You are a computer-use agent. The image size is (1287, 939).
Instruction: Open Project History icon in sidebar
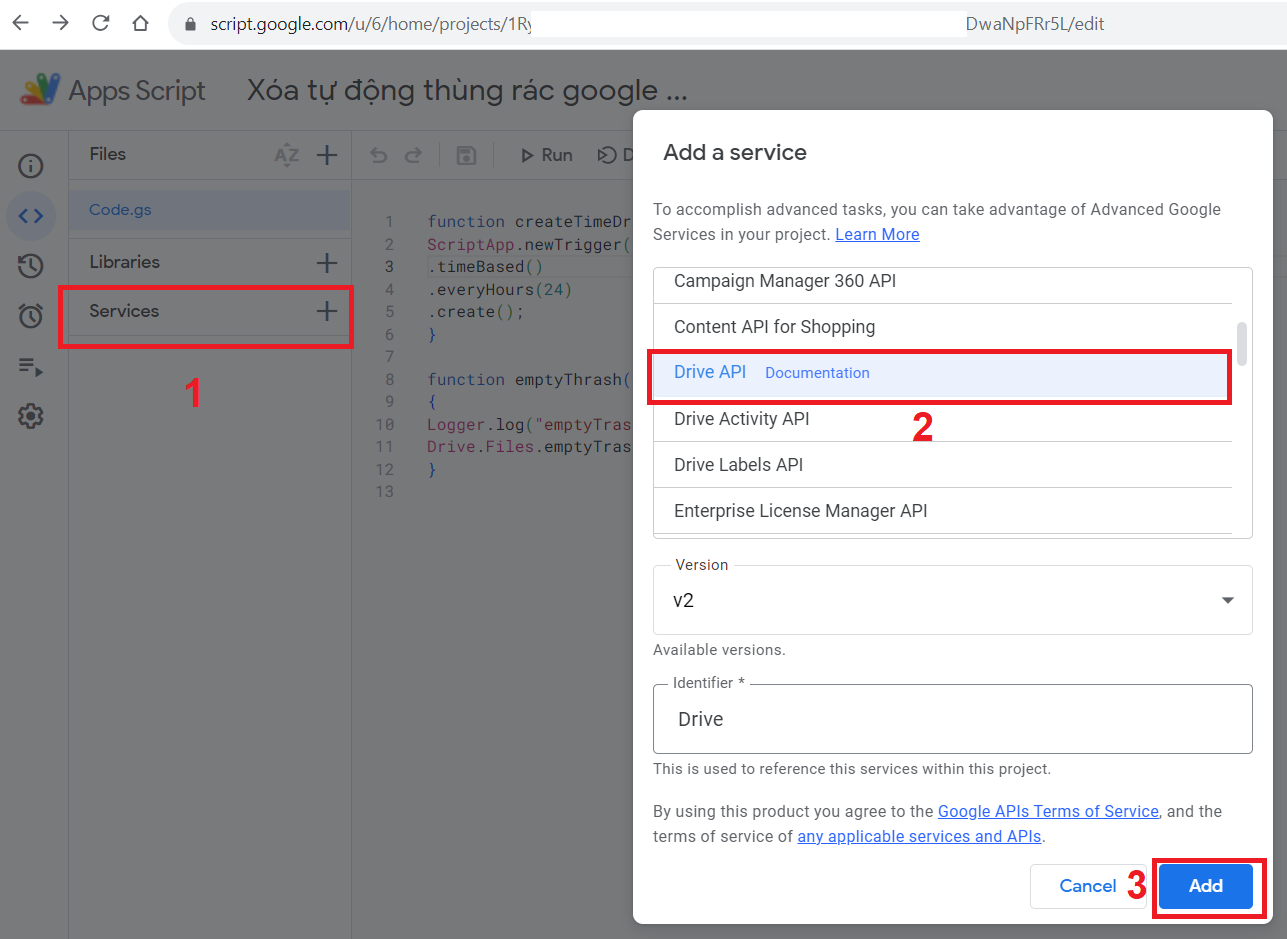pyautogui.click(x=31, y=266)
